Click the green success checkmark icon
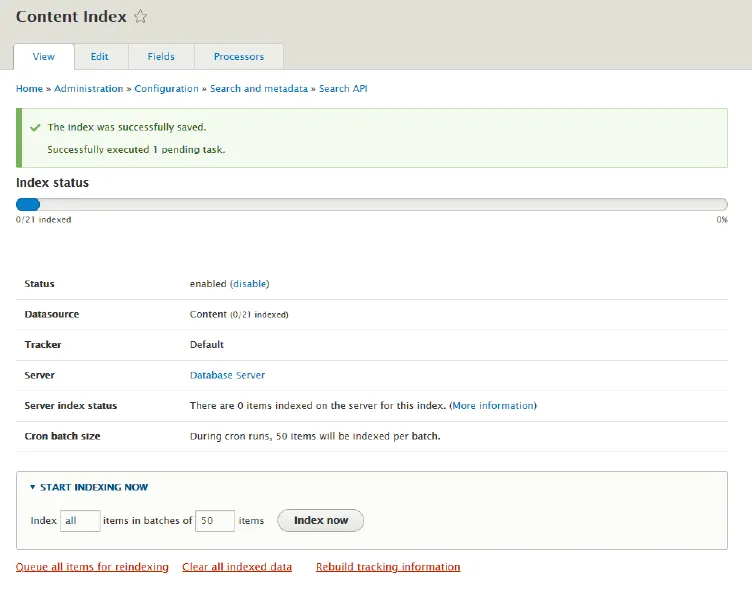This screenshot has width=752, height=611. tap(35, 128)
